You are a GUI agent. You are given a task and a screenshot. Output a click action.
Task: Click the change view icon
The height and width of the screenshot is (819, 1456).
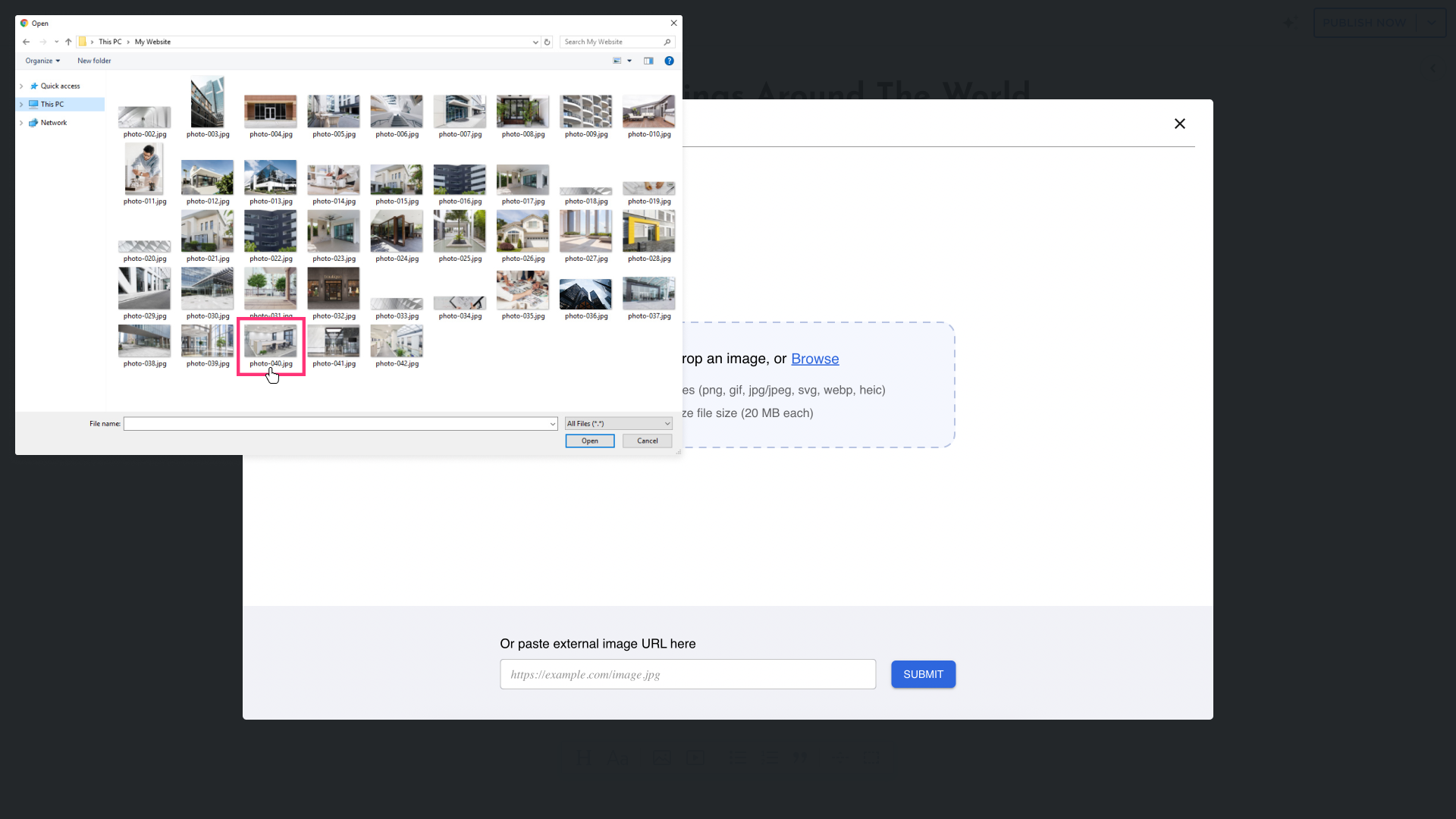click(x=617, y=61)
